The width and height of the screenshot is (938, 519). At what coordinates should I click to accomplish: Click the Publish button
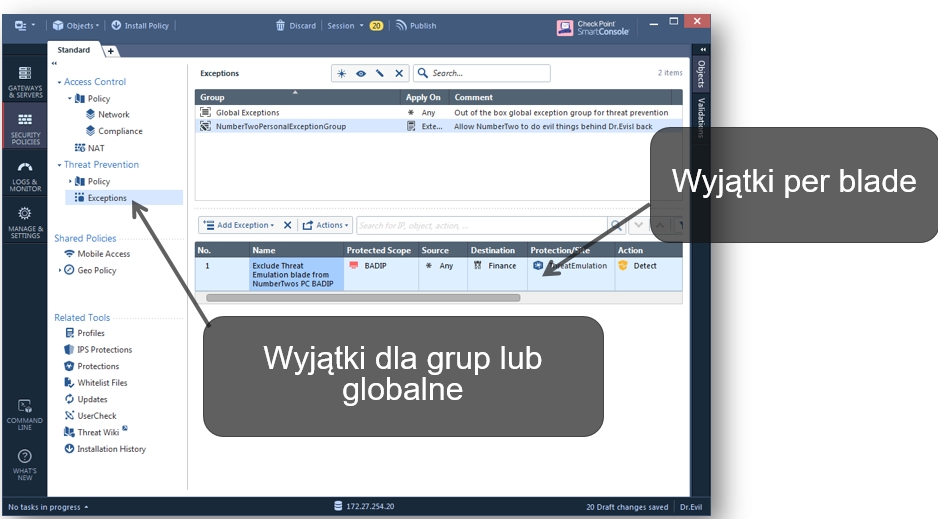coord(415,25)
